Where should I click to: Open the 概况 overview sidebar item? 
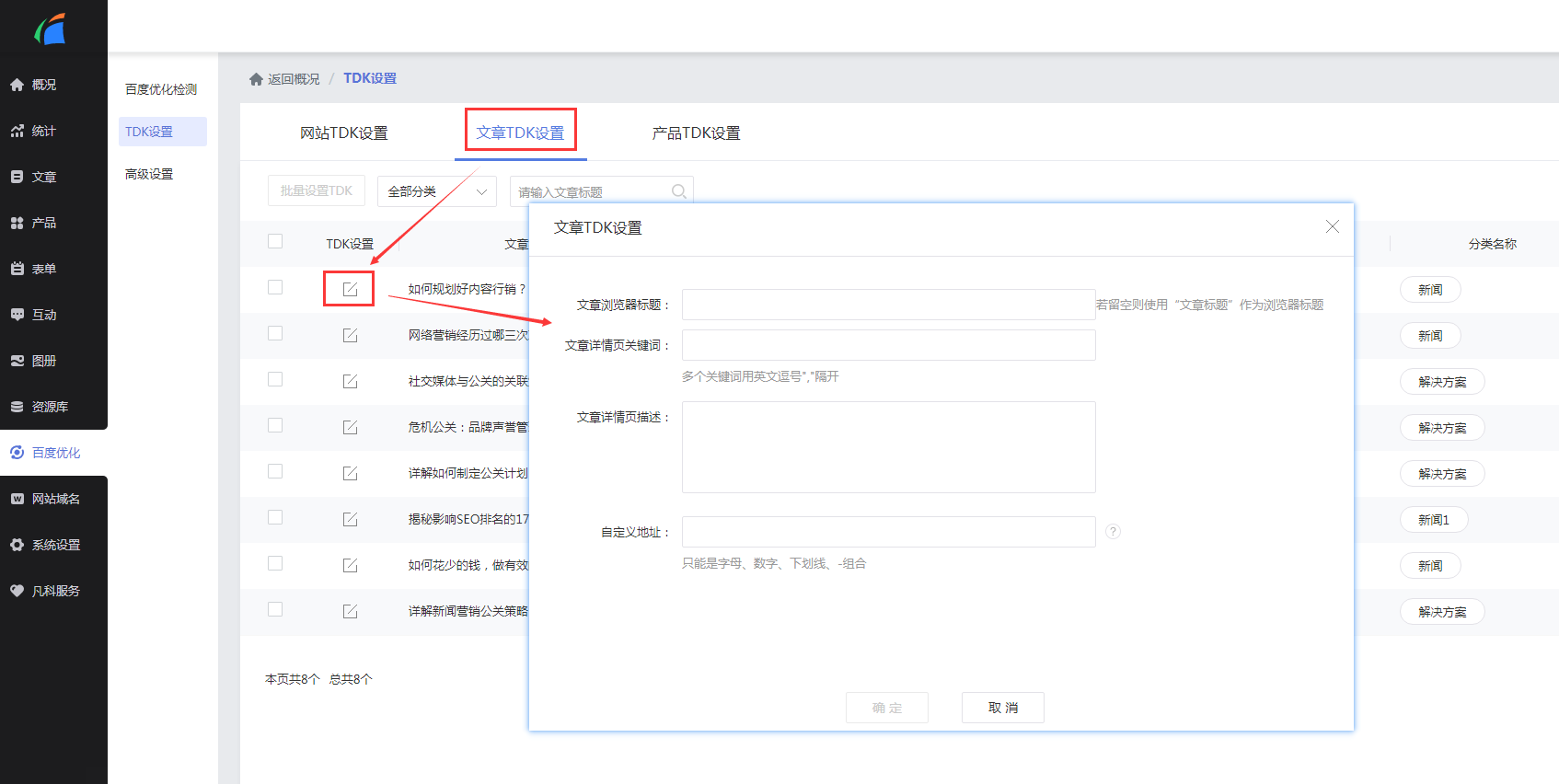tap(53, 85)
